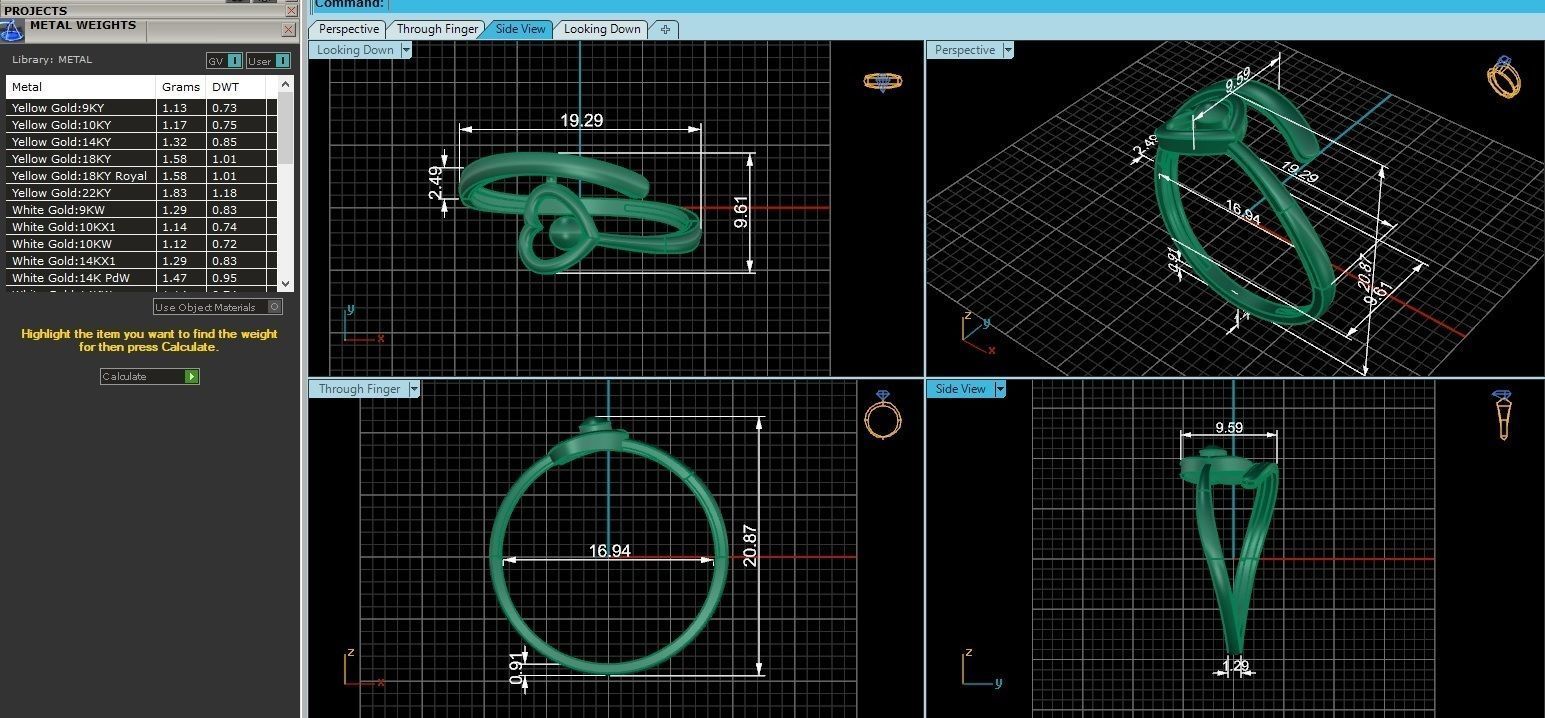This screenshot has width=1545, height=718.
Task: Switch to the Looking Down tab
Action: [602, 29]
